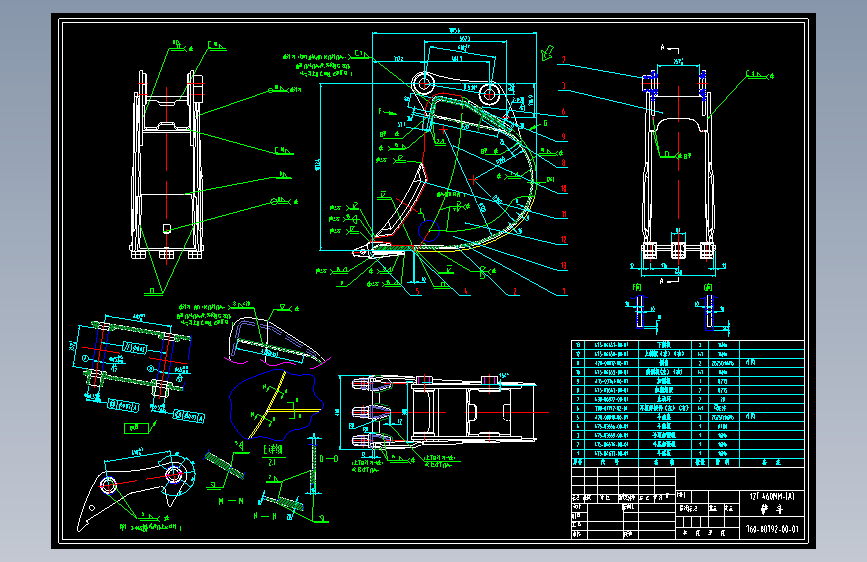This screenshot has height=562, width=867.
Task: Pick the red balloon number 5
Action: pos(417,291)
